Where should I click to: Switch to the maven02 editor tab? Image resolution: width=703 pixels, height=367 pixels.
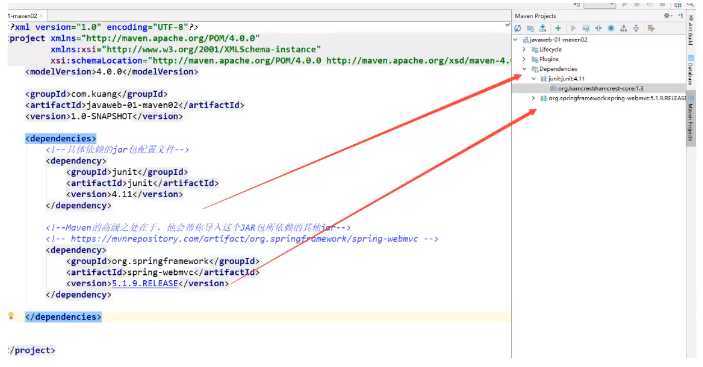click(x=25, y=16)
